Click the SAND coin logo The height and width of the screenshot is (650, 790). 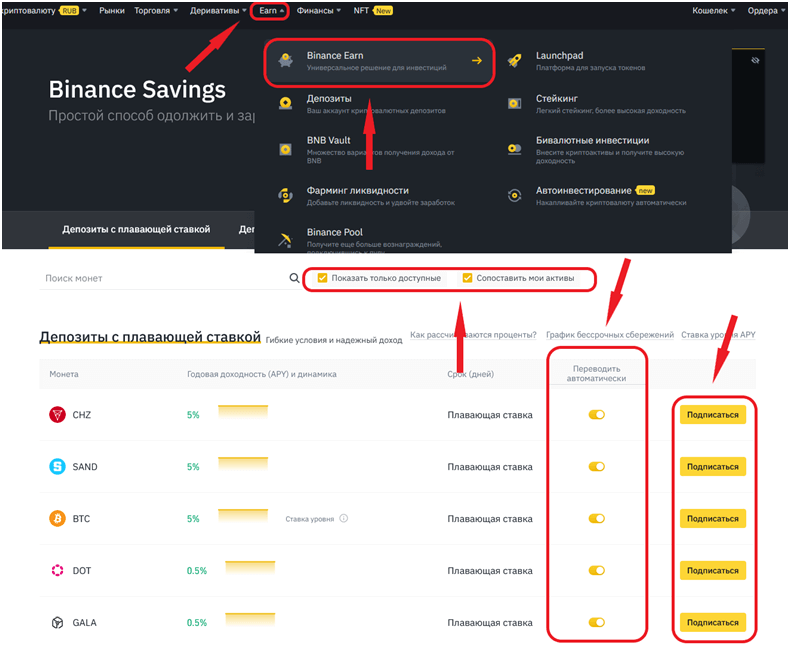(x=57, y=467)
